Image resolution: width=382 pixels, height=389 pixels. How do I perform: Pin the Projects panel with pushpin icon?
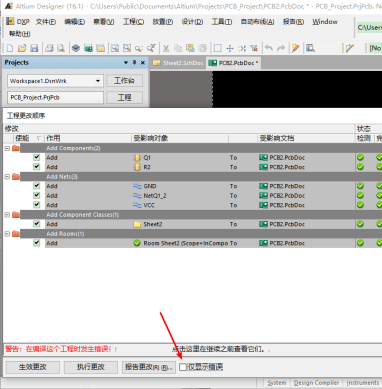[x=135, y=63]
